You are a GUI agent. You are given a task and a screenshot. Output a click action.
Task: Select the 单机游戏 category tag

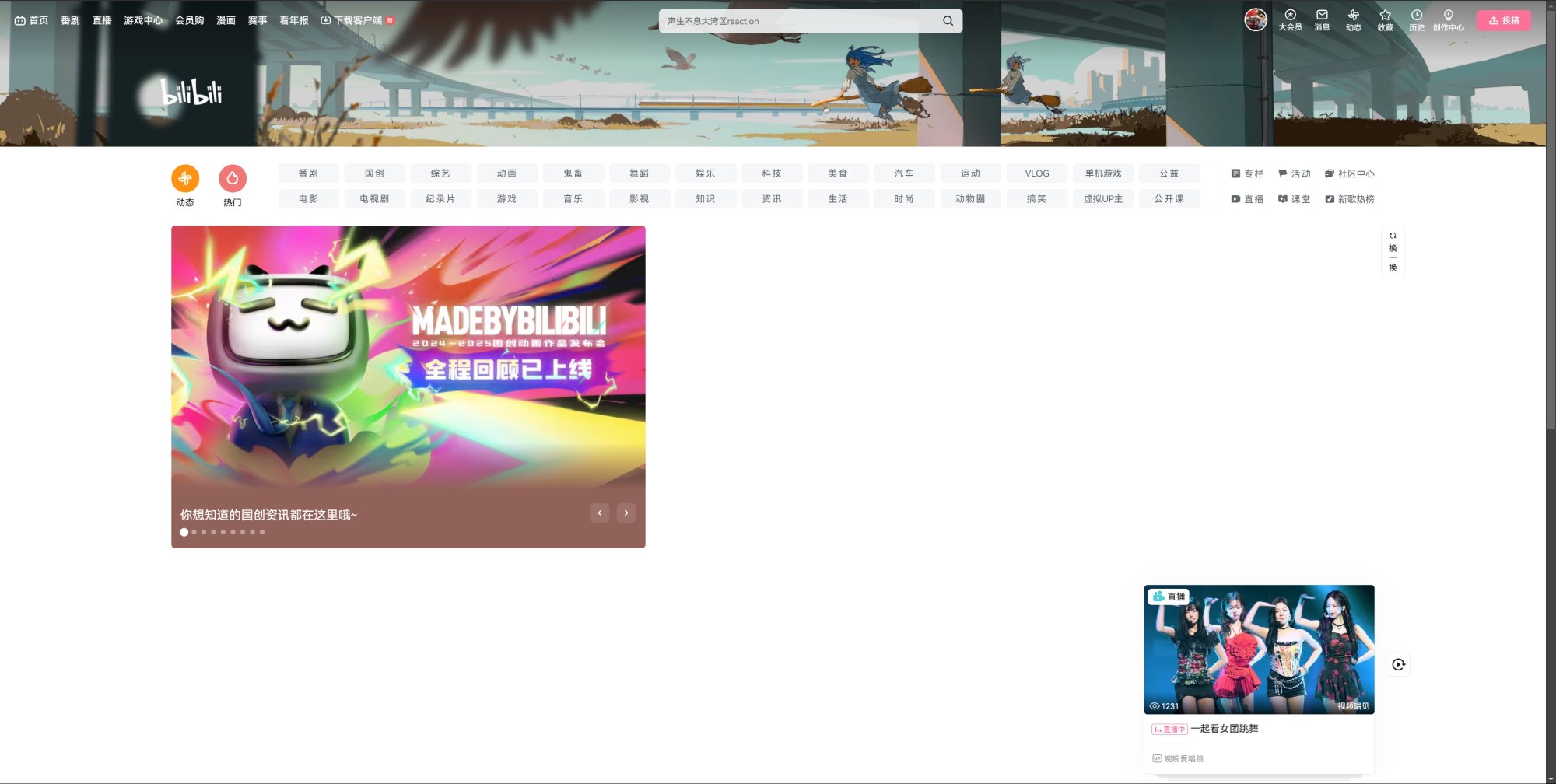click(x=1103, y=173)
